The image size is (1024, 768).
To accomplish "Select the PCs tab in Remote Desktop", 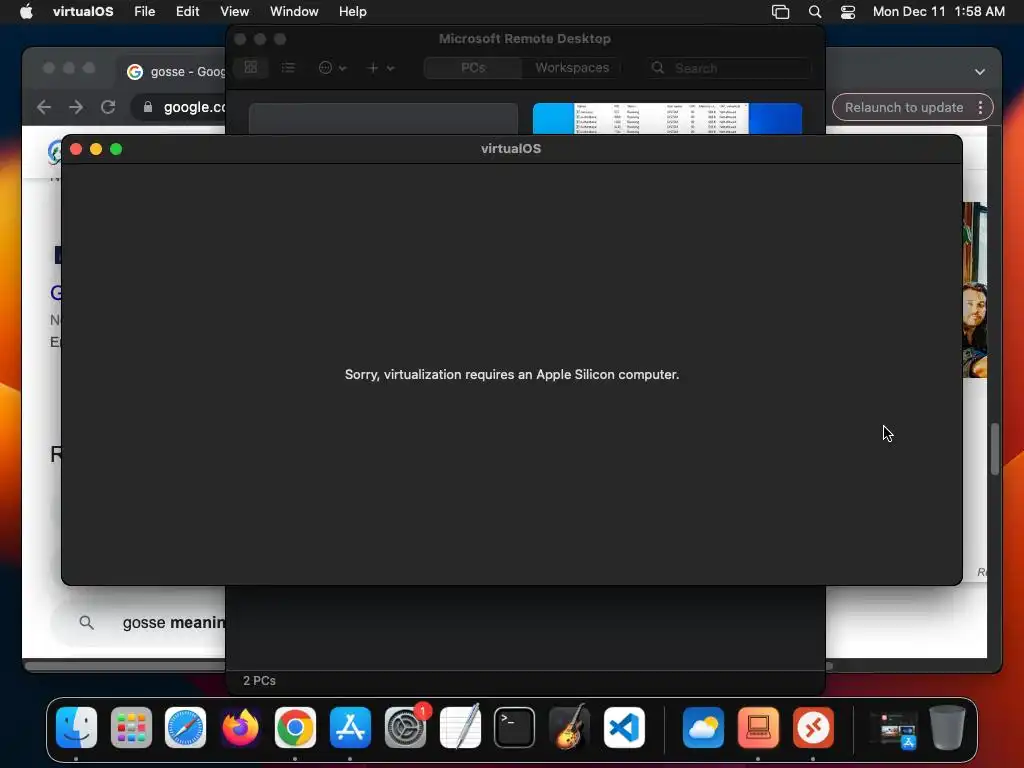I will pyautogui.click(x=473, y=67).
